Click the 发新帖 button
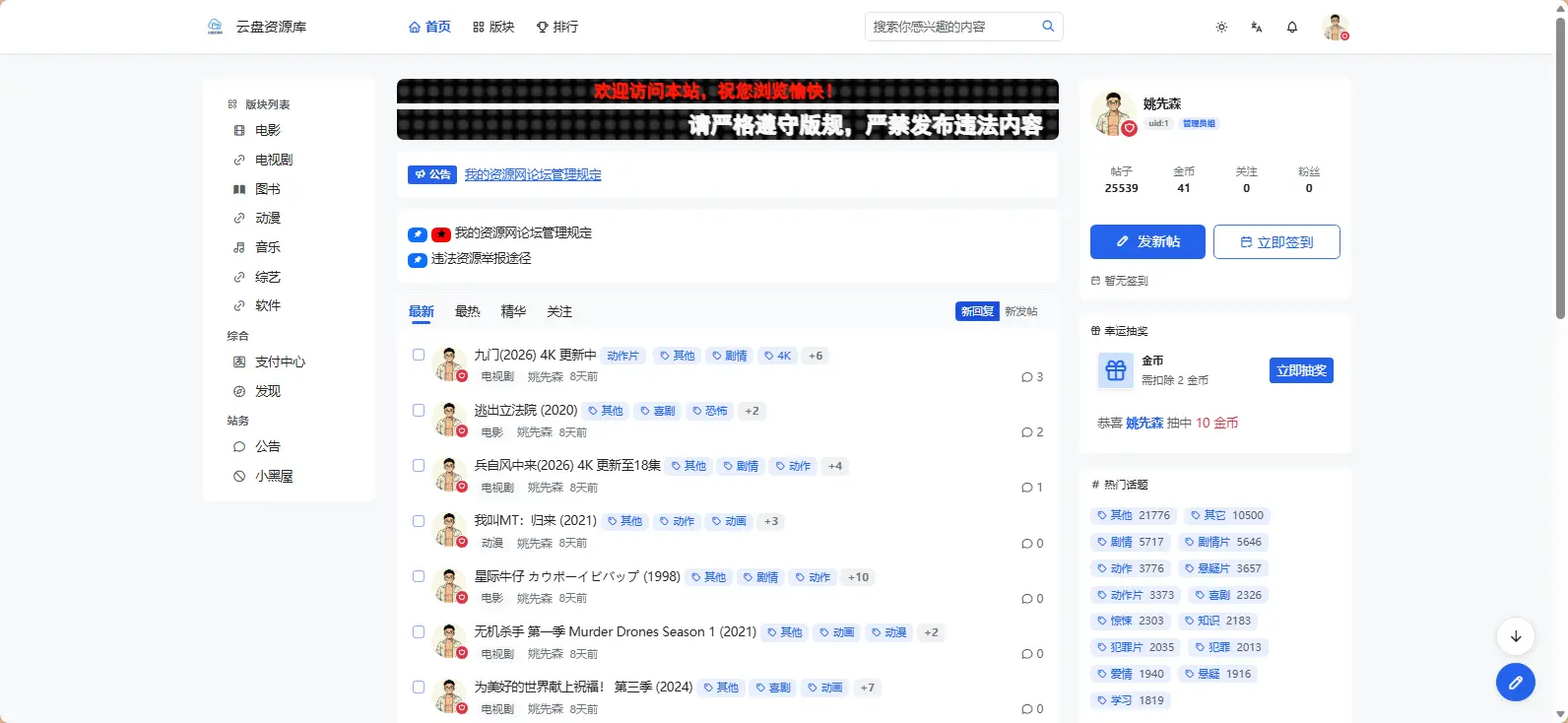The height and width of the screenshot is (723, 1568). (1147, 241)
